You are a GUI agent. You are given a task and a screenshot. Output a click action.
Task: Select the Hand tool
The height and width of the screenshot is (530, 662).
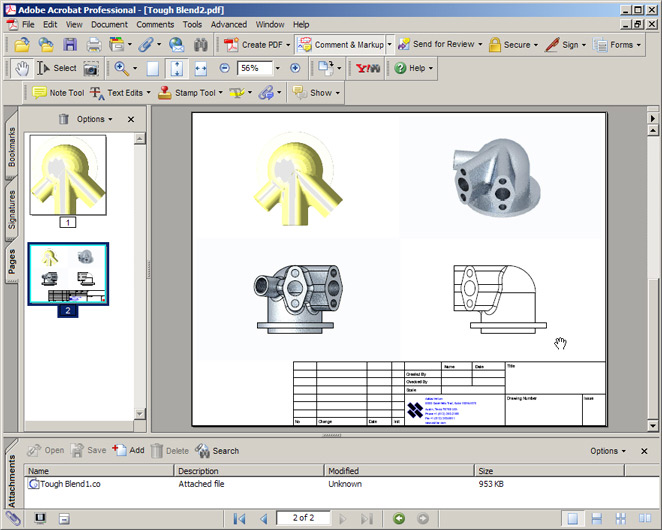(x=22, y=68)
